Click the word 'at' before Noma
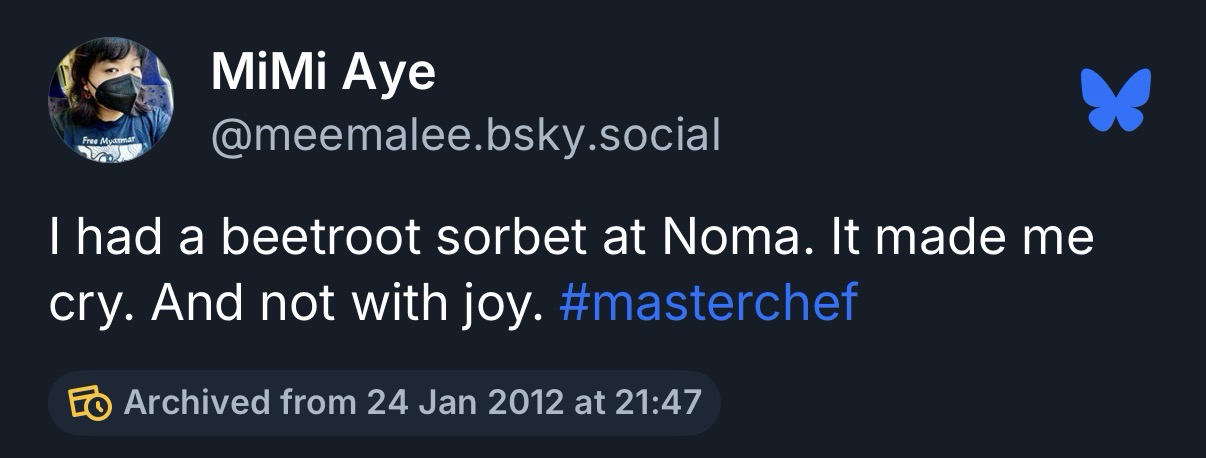 632,242
